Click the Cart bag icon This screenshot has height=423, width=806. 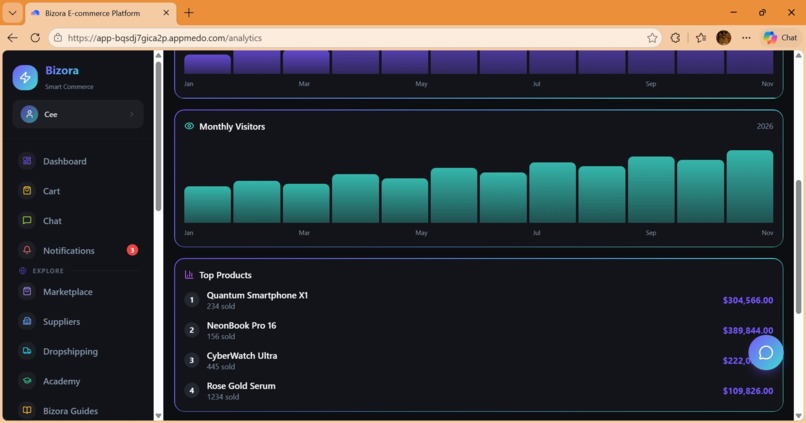point(27,191)
